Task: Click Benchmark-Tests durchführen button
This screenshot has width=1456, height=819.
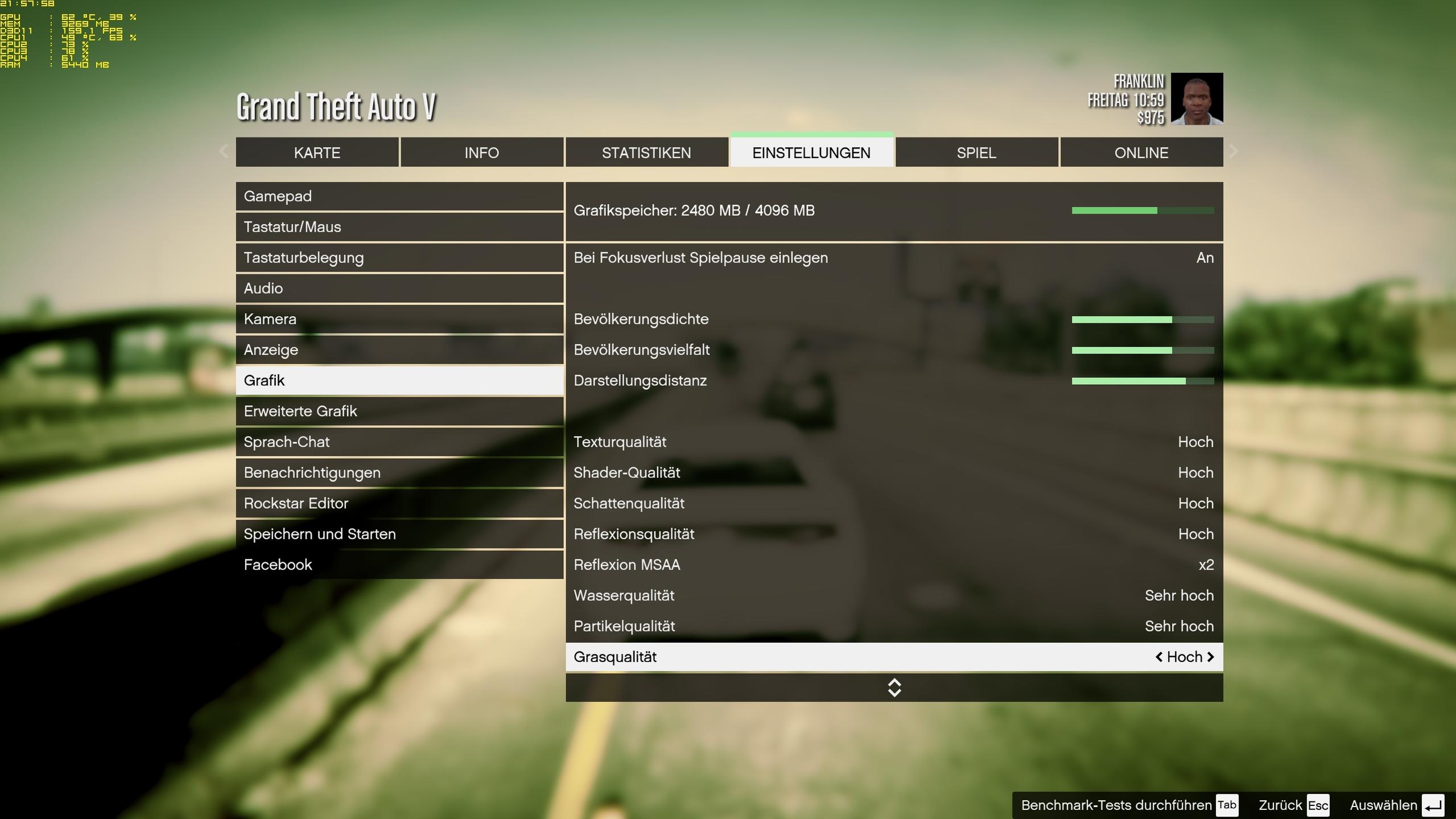Action: click(x=1116, y=805)
